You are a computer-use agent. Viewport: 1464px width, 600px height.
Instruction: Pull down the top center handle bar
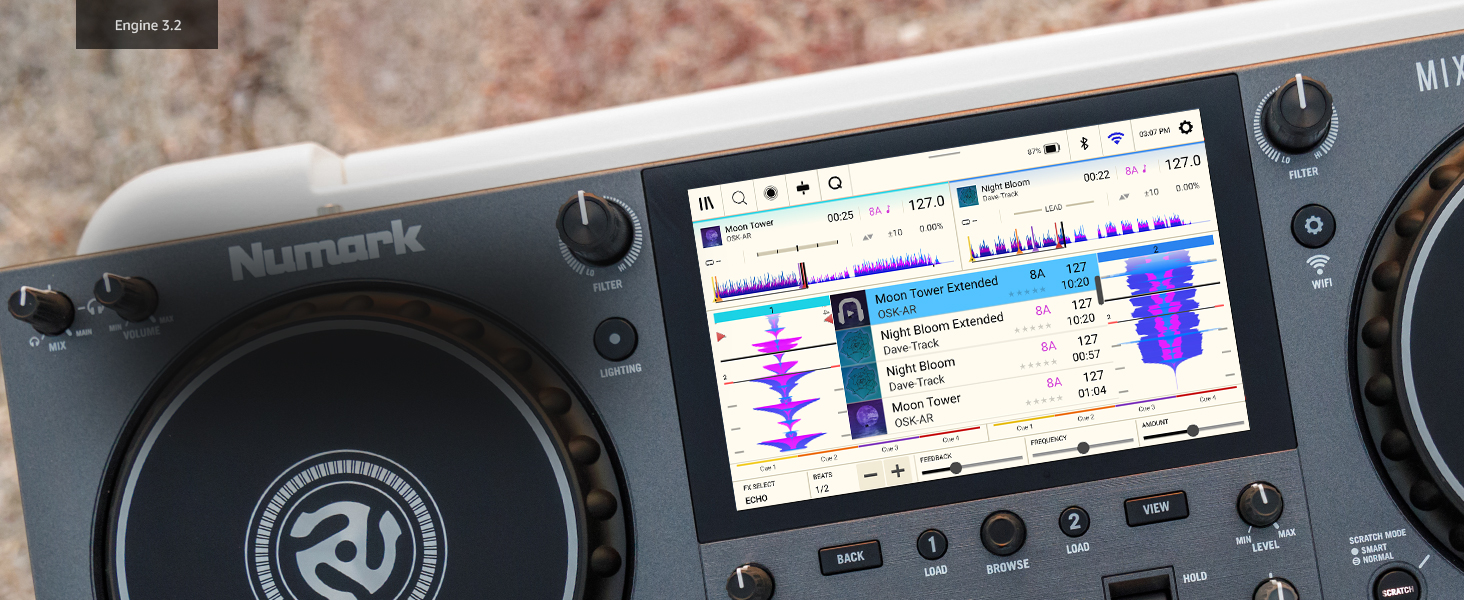[945, 157]
